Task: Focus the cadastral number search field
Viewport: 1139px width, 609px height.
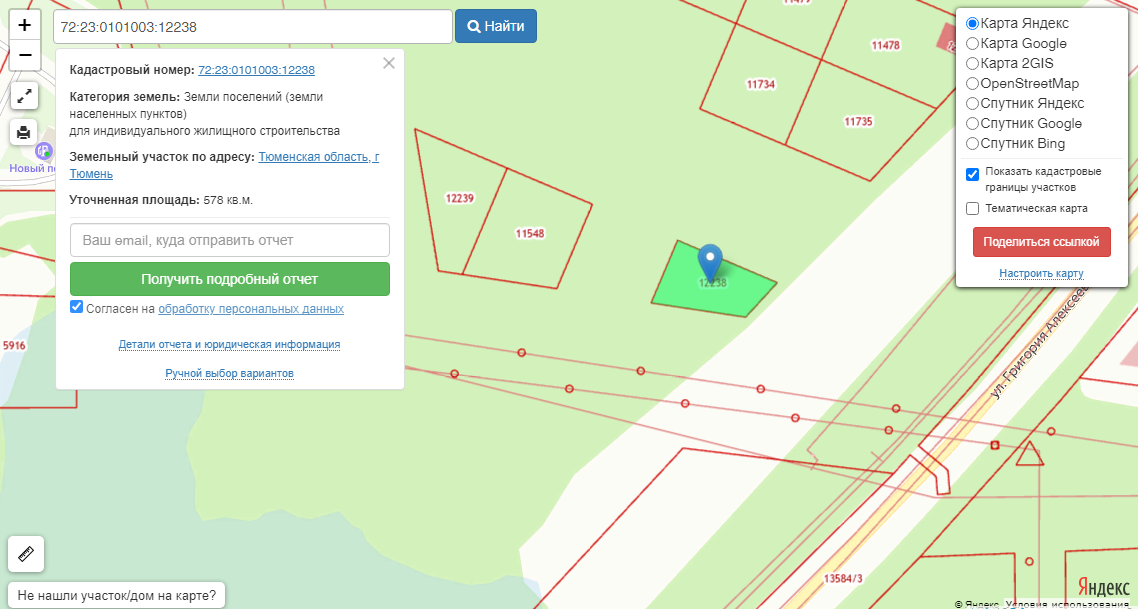Action: point(253,27)
